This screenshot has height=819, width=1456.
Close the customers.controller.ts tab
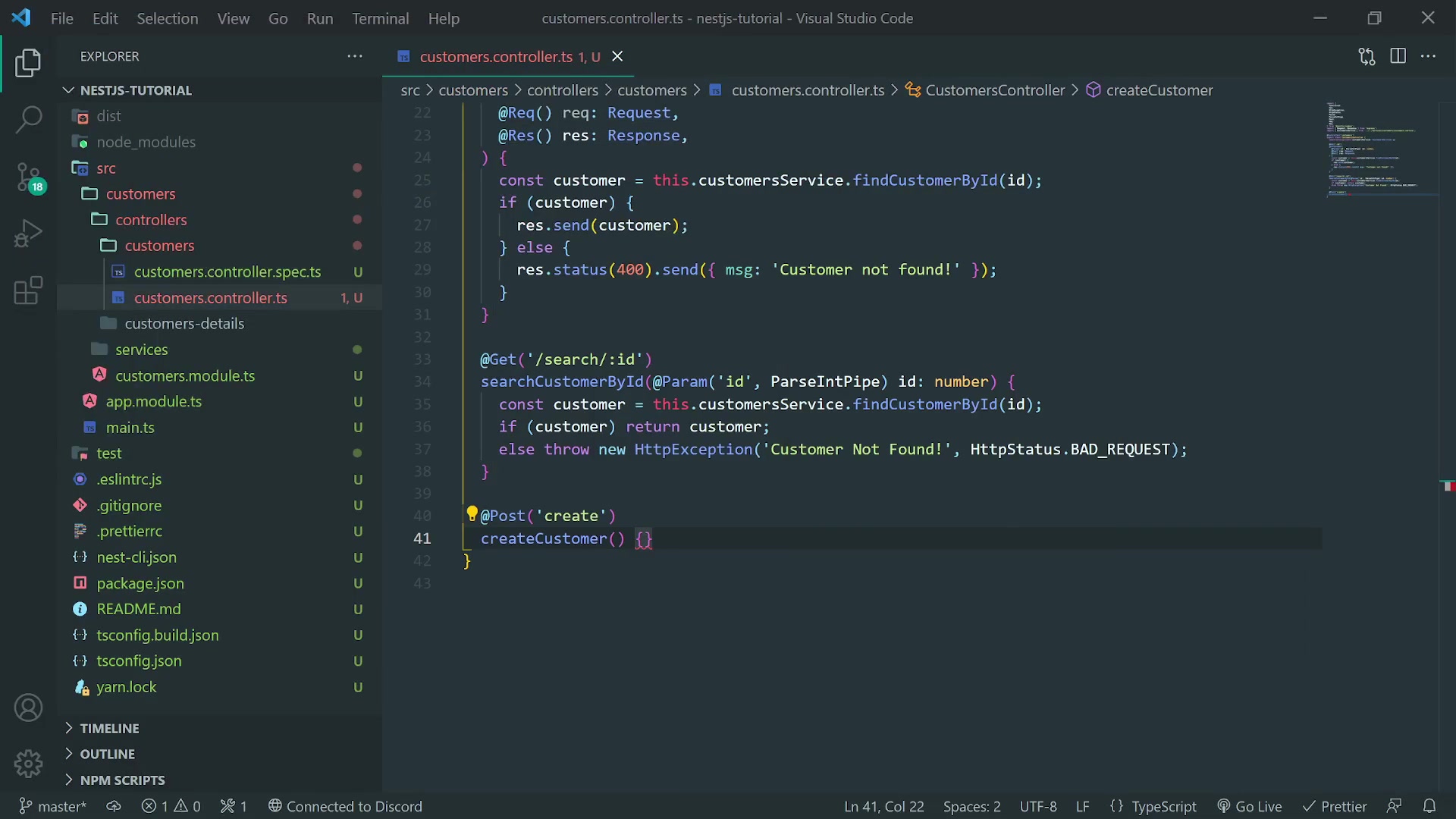[617, 56]
